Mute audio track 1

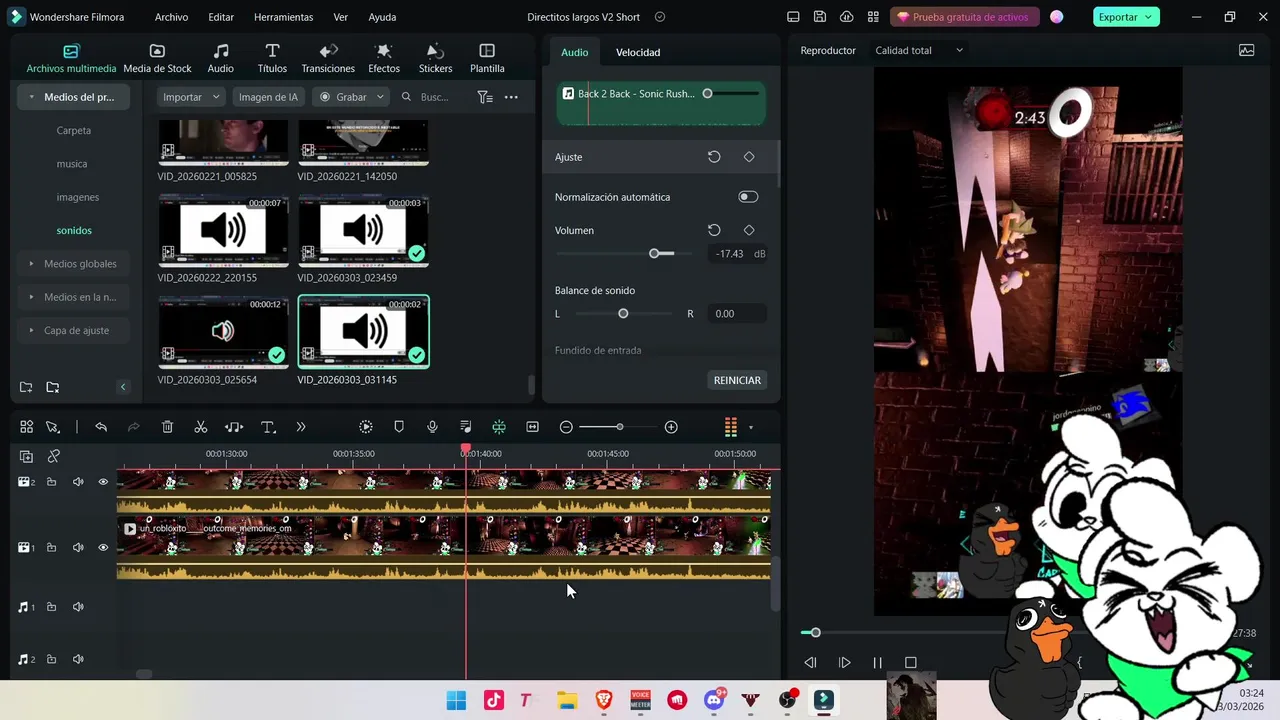78,607
